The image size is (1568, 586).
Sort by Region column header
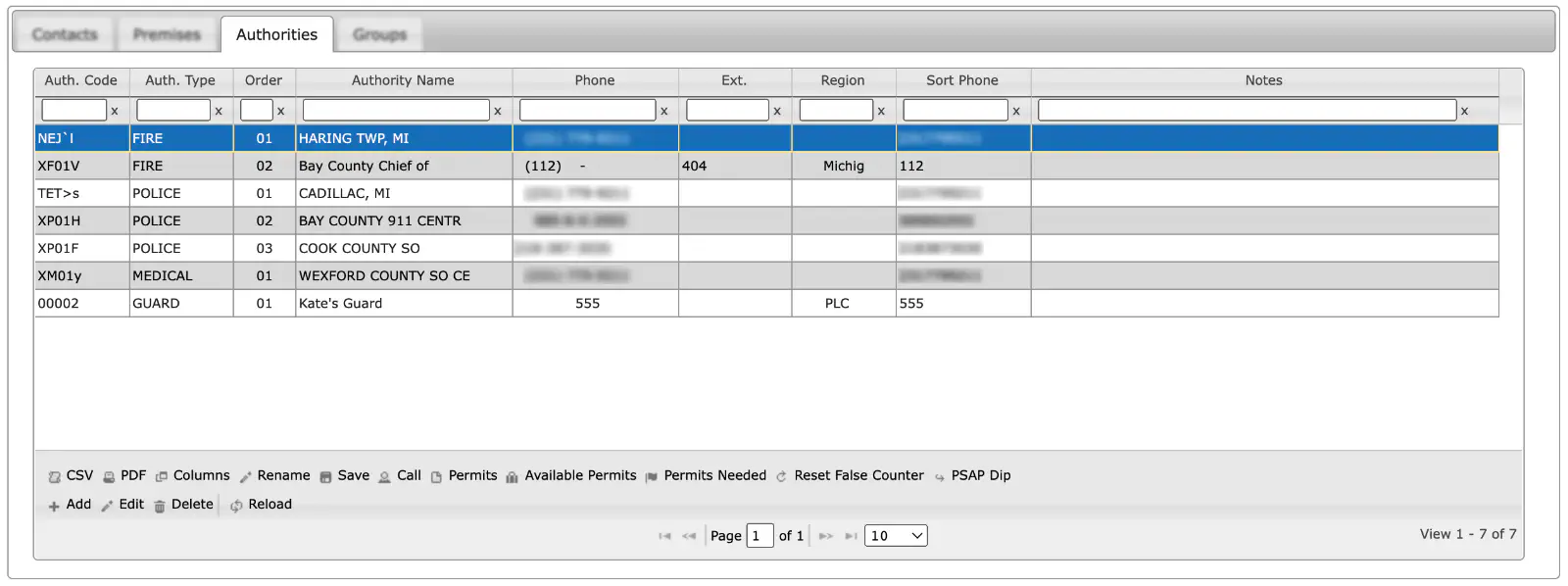click(x=843, y=80)
